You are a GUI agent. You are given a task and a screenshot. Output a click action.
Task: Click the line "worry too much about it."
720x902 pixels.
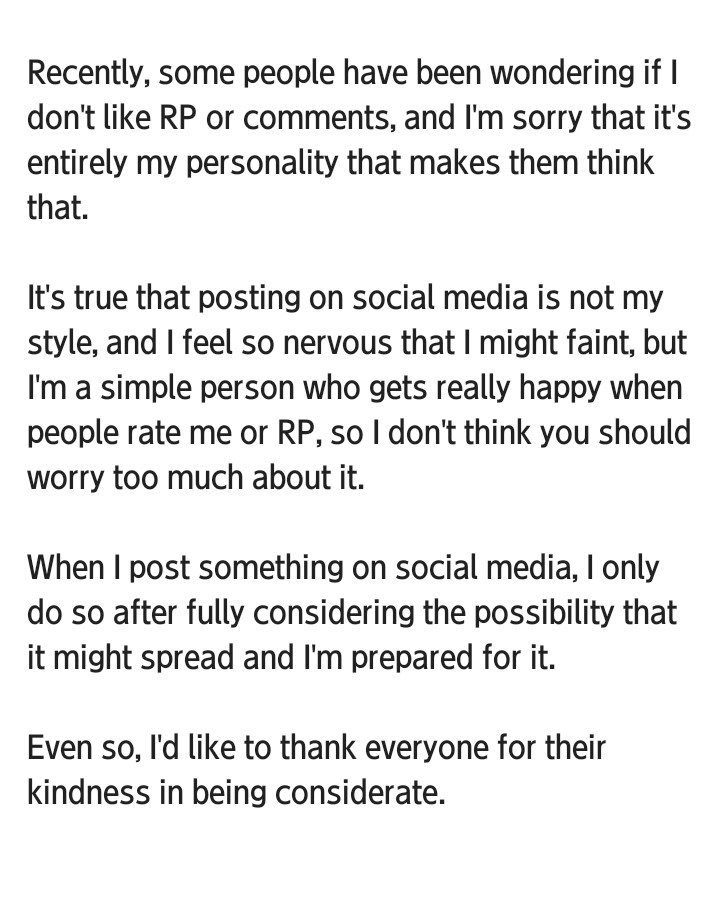(196, 479)
